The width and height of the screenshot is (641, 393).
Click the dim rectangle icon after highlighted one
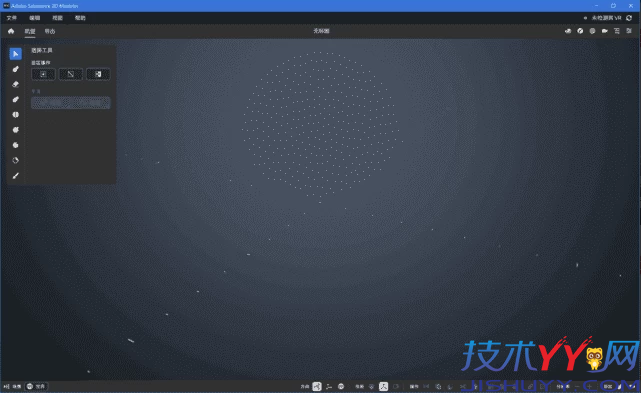[x=396, y=386]
